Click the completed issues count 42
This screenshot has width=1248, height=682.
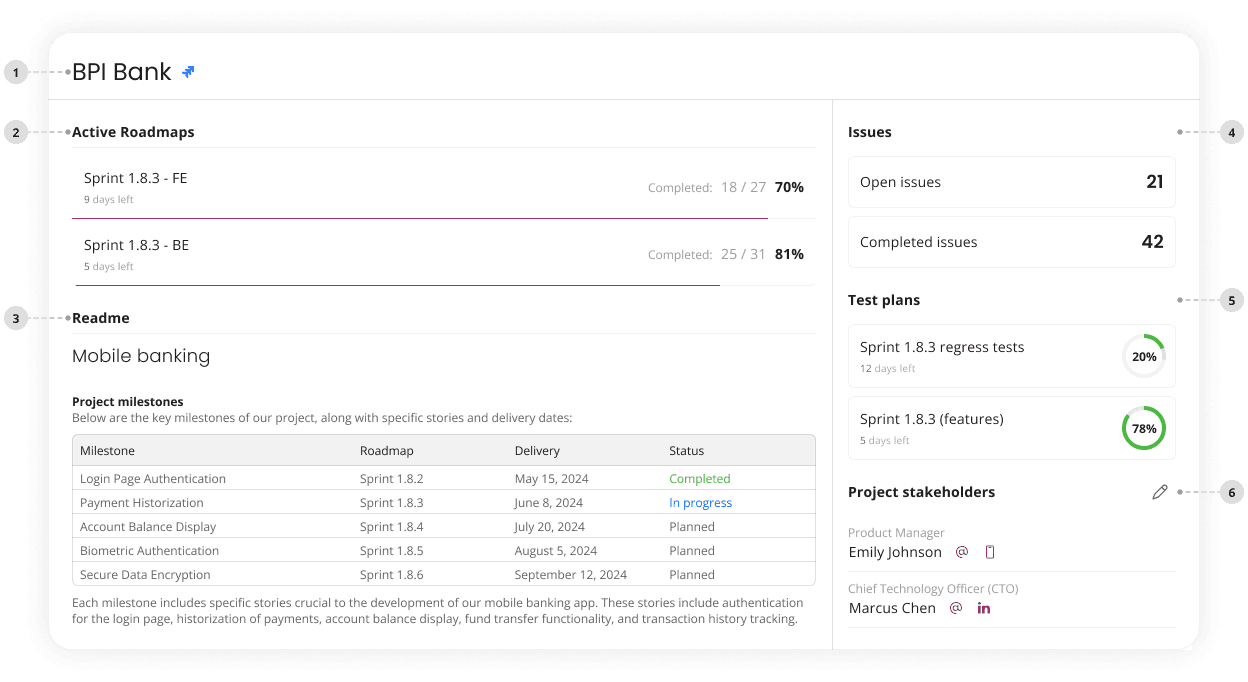click(x=1153, y=242)
